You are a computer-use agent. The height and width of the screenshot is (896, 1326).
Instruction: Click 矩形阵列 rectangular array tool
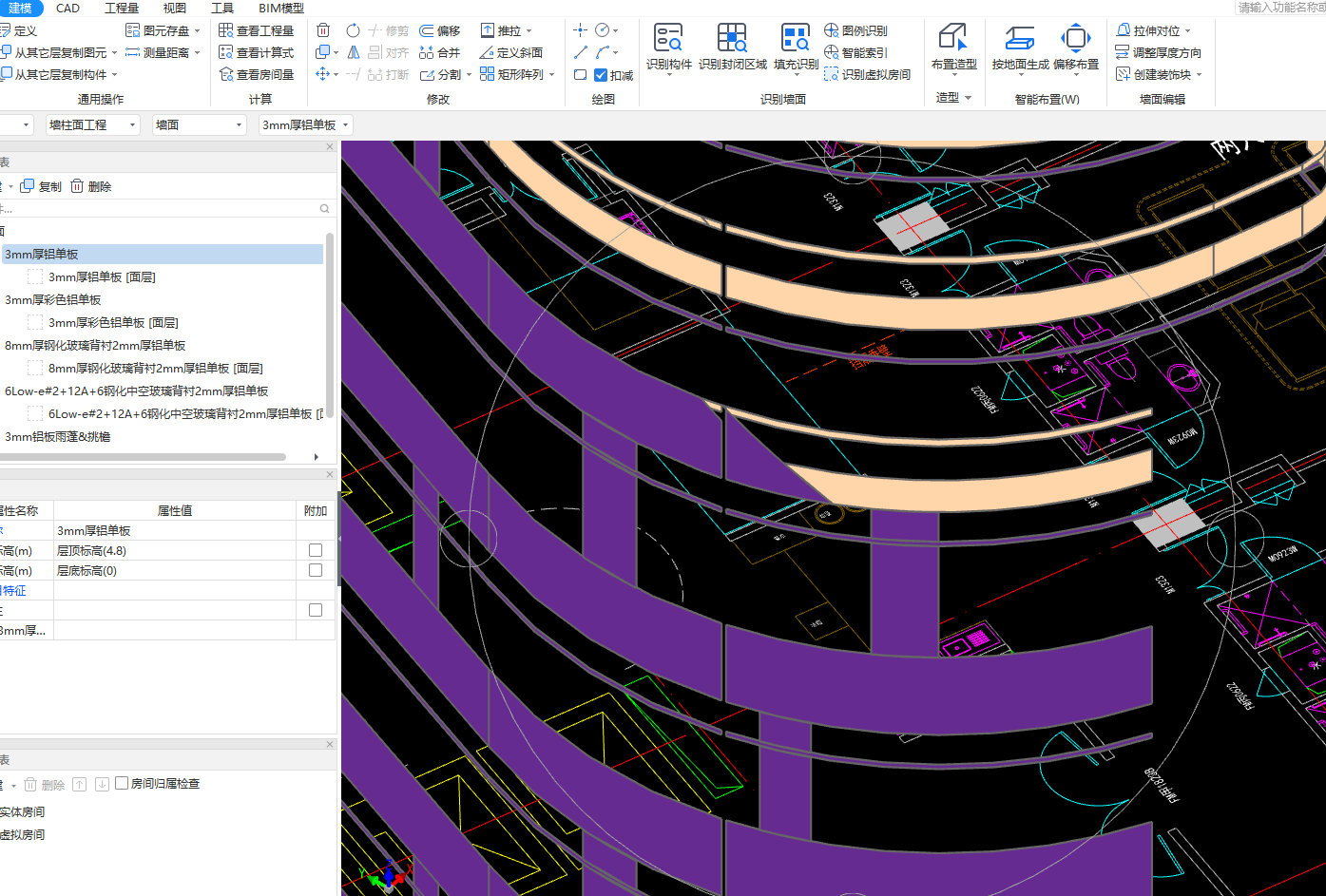511,75
